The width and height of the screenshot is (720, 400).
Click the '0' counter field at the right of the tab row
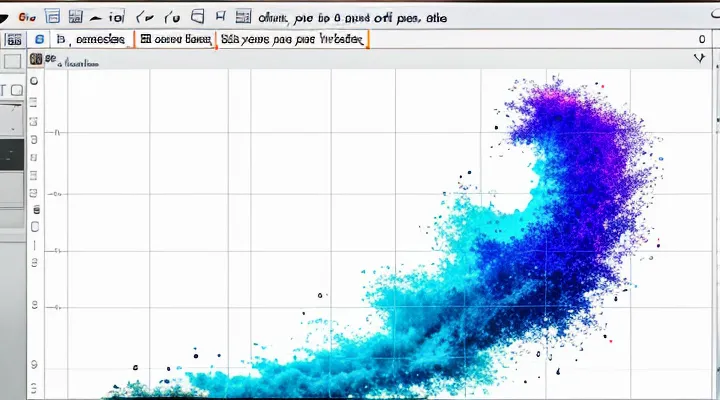tap(701, 39)
